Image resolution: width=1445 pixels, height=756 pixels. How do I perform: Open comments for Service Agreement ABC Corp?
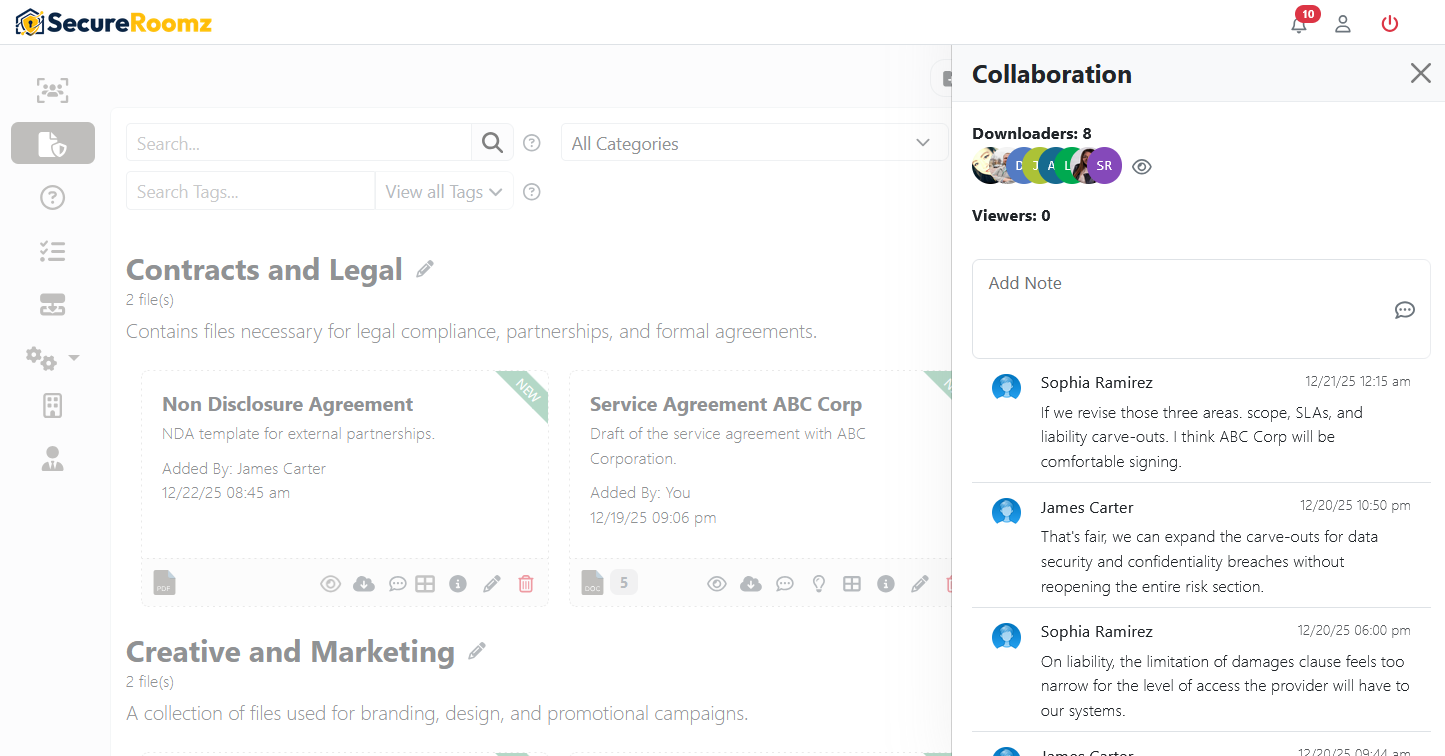click(x=785, y=584)
